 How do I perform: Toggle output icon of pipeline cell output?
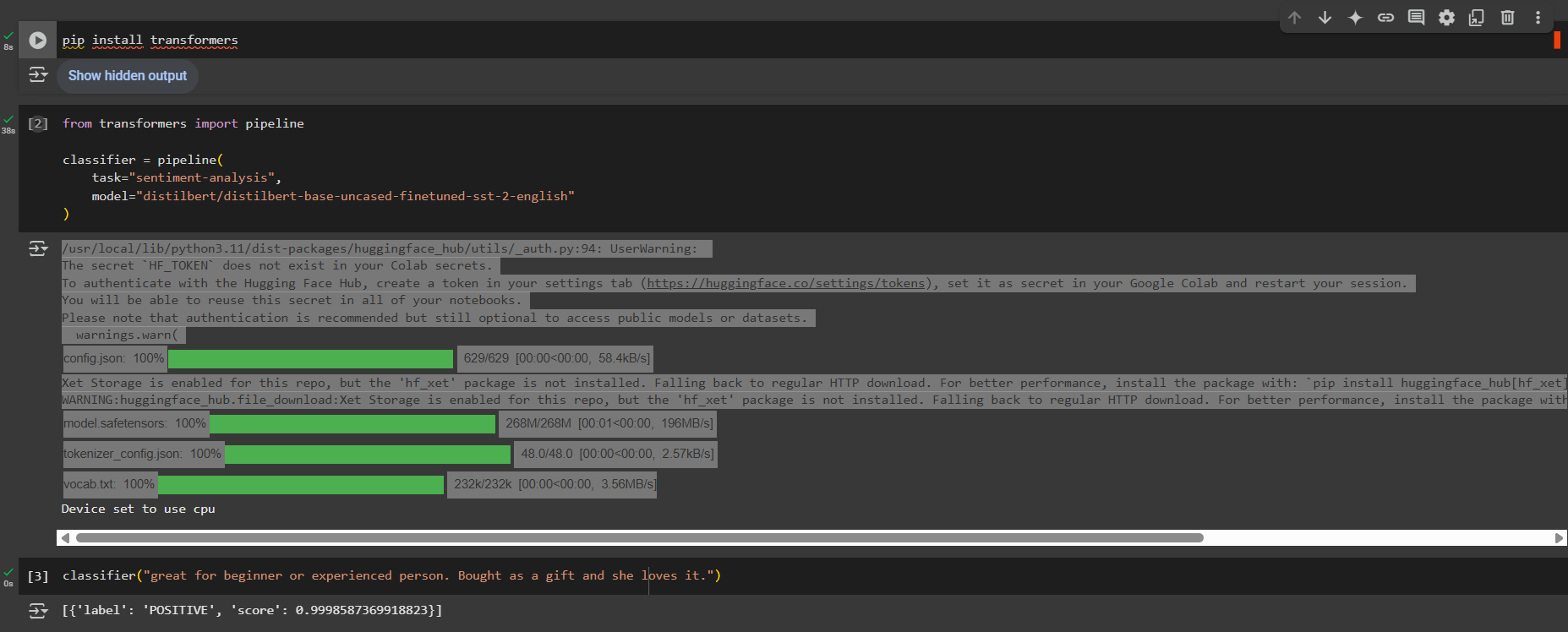(x=38, y=248)
